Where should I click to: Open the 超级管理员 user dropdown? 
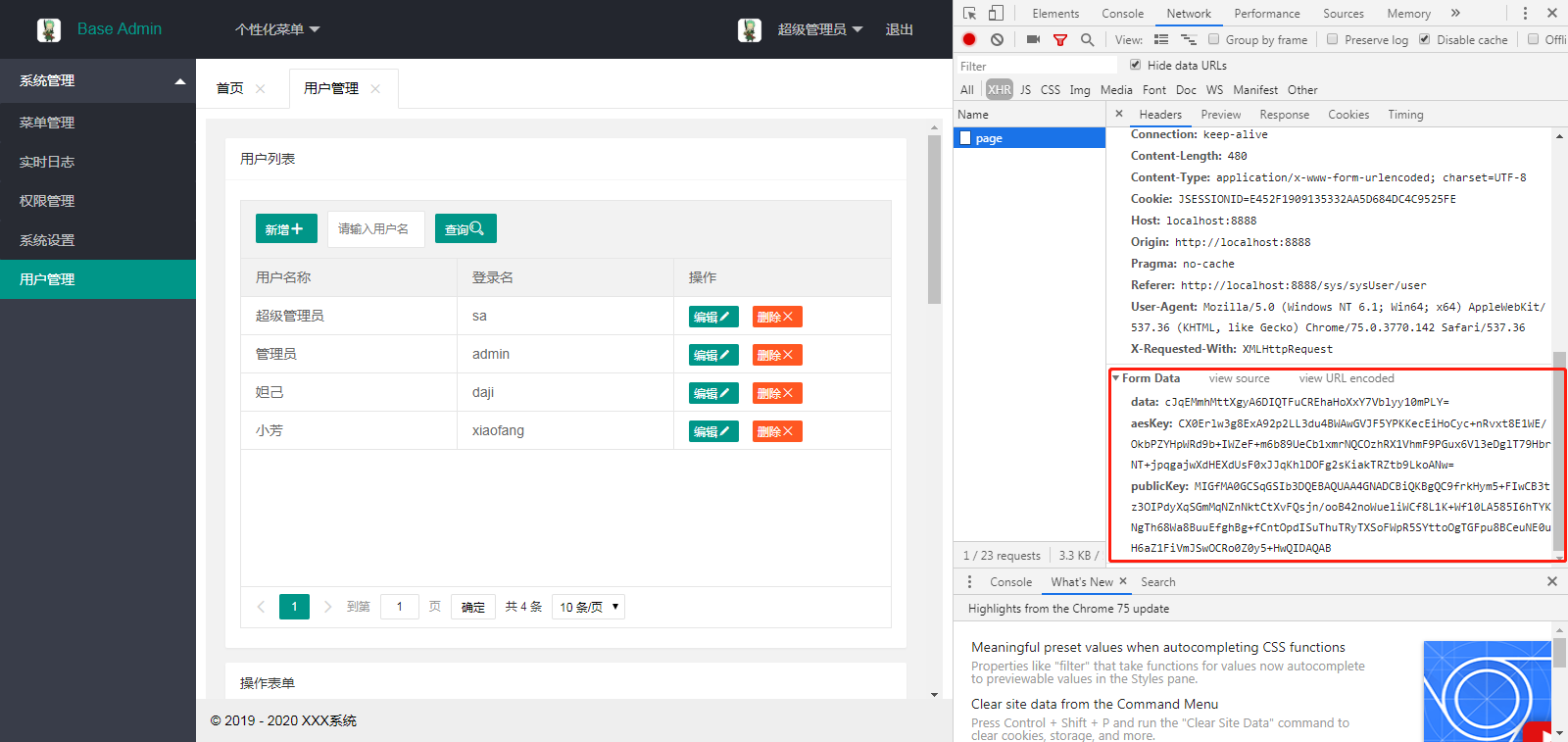(820, 29)
